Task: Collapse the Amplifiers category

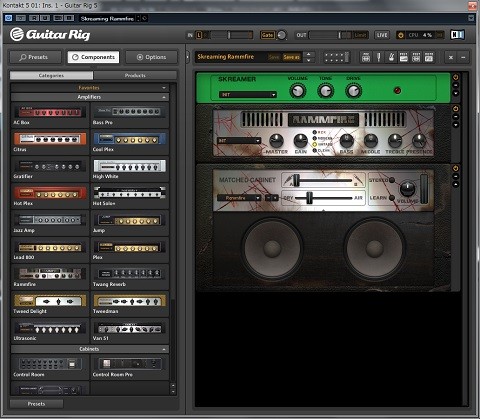Action: point(90,97)
